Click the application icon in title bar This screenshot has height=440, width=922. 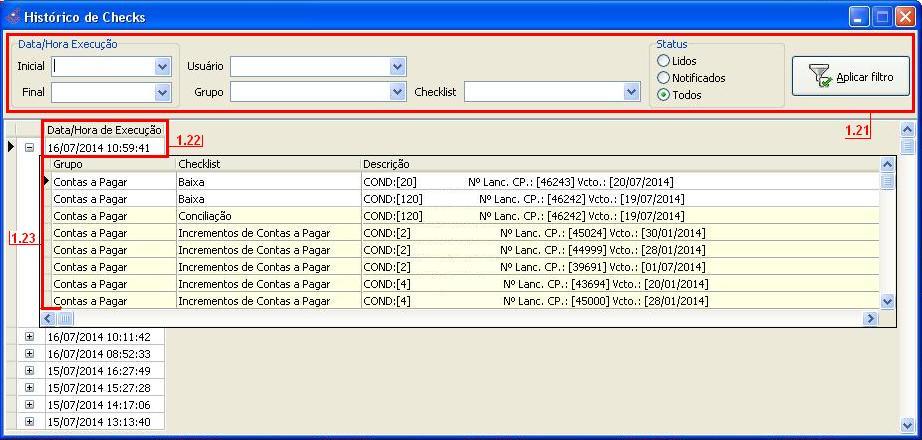pos(13,17)
